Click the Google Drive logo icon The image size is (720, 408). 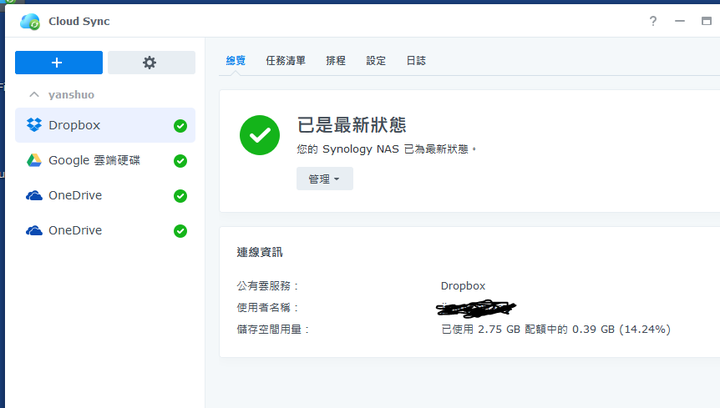[x=34, y=160]
